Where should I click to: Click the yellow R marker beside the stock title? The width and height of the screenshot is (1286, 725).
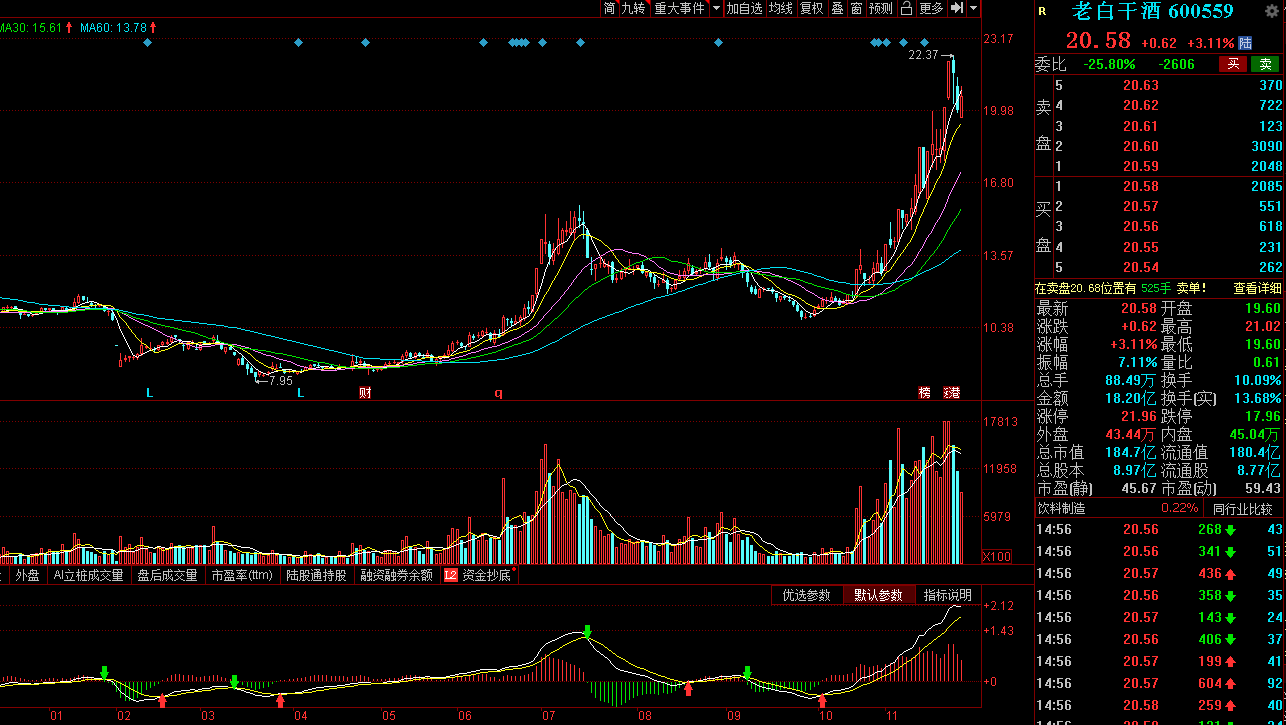(1042, 12)
